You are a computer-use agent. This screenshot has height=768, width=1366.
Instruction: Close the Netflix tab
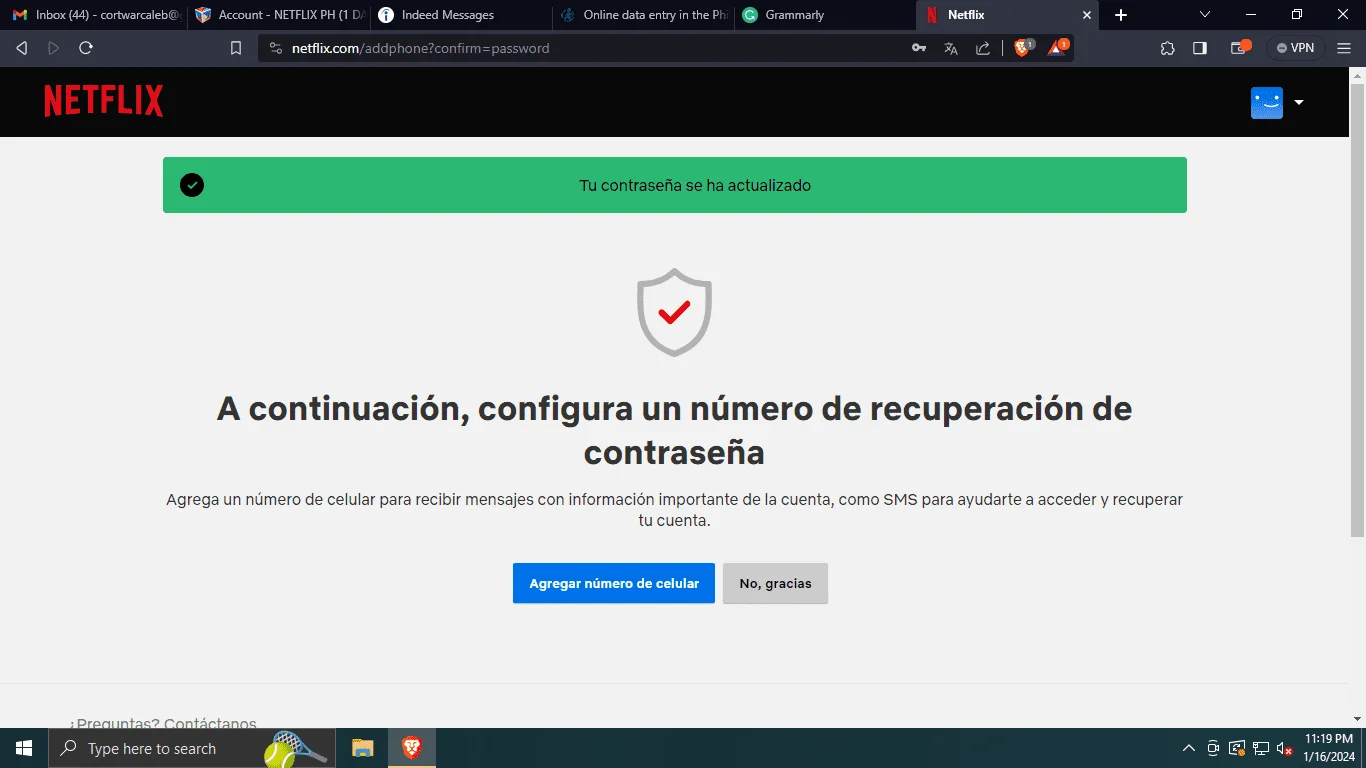point(1087,15)
